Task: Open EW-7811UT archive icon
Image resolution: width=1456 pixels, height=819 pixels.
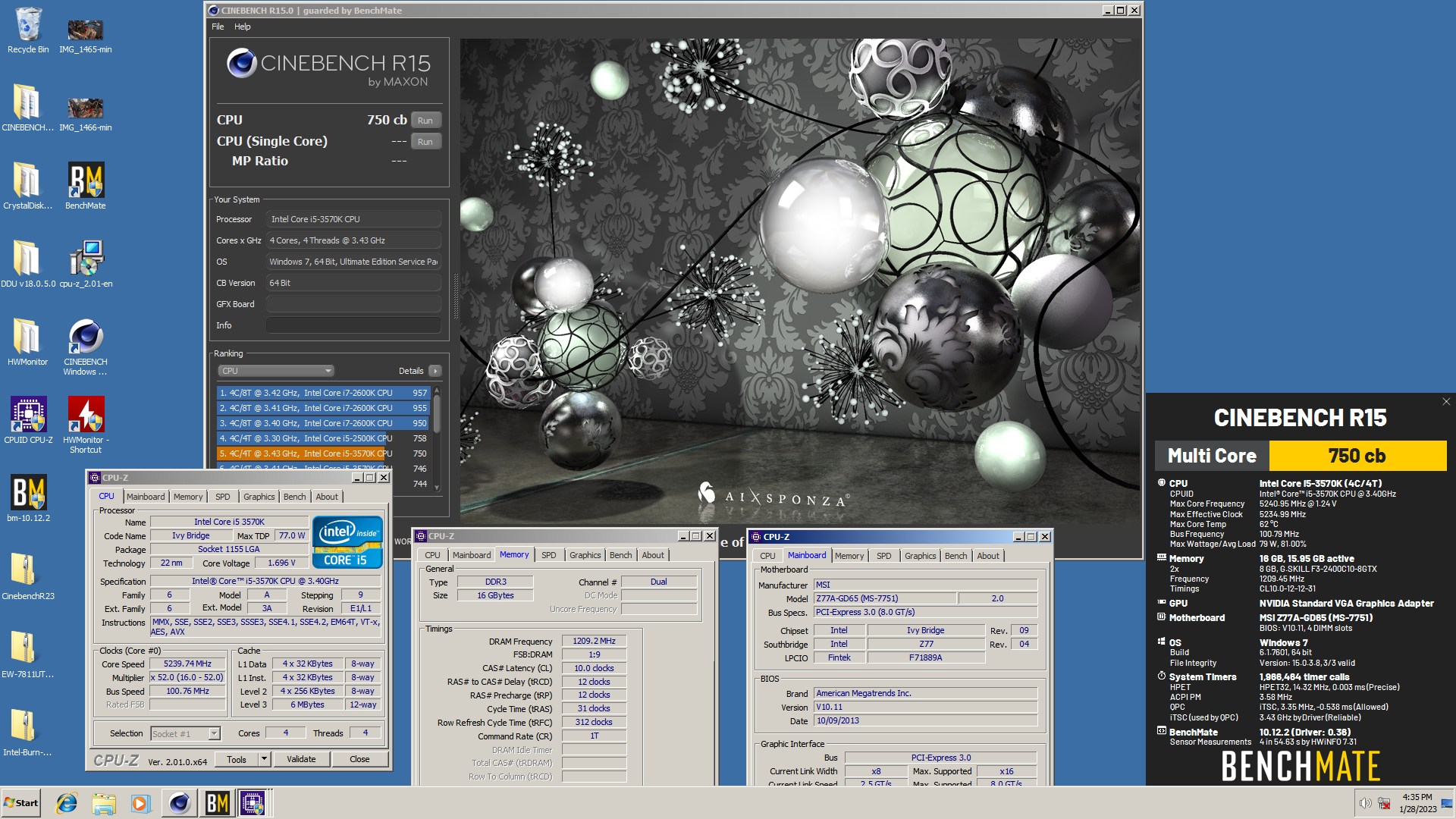Action: pos(28,655)
